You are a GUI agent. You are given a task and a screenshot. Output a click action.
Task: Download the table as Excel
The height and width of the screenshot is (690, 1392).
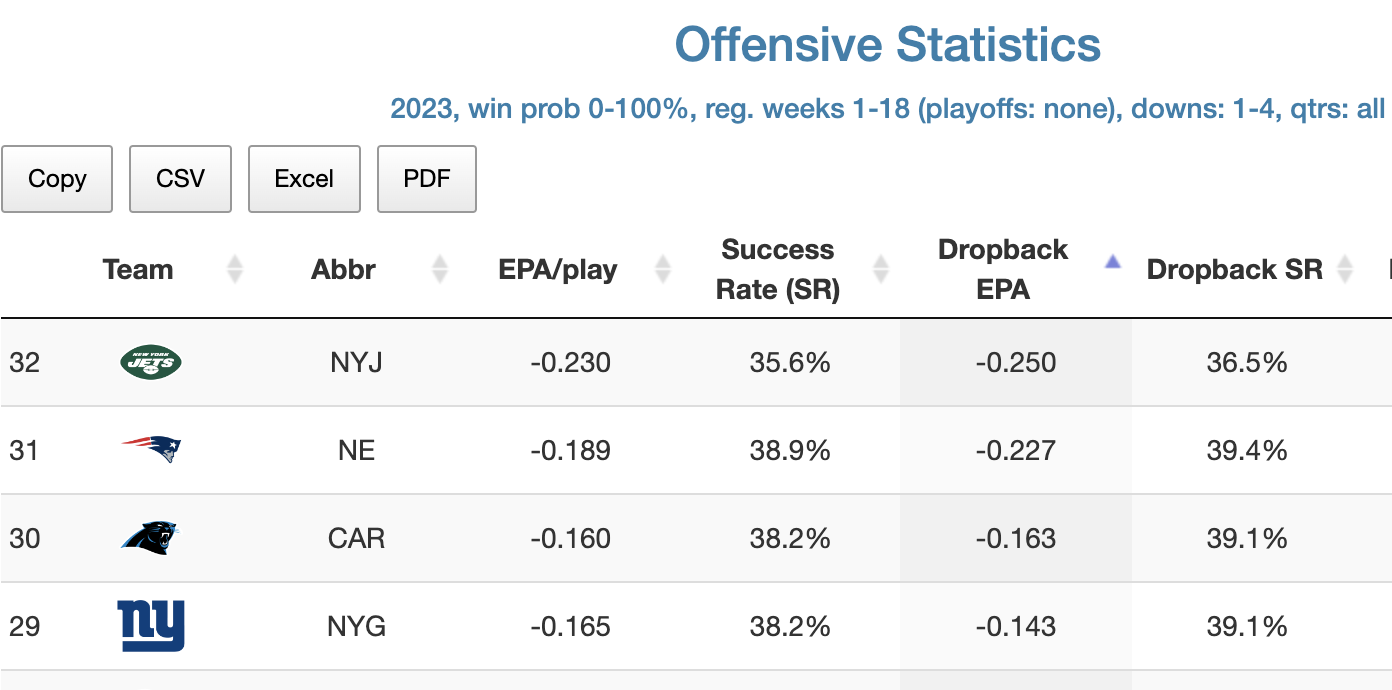pos(304,179)
